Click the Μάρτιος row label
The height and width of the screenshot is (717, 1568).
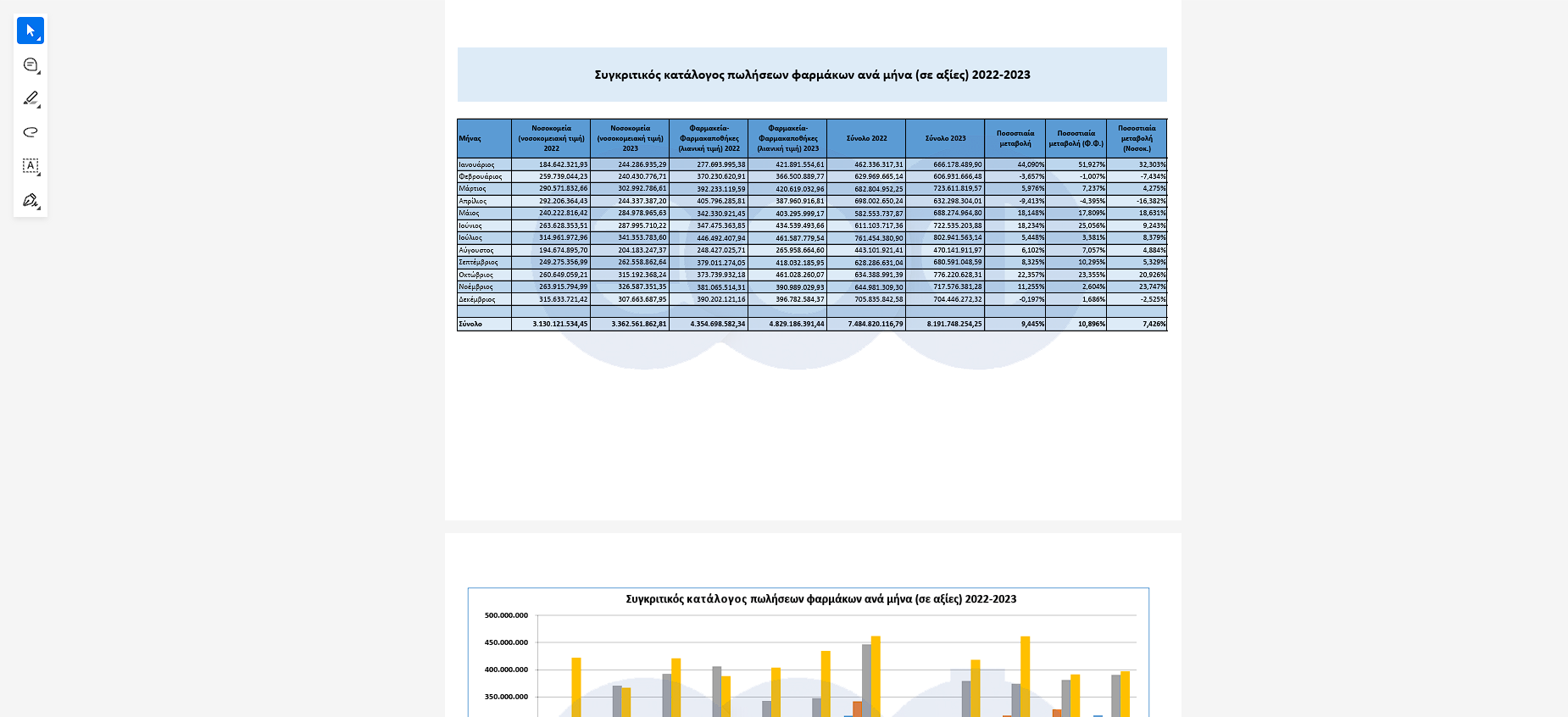[x=472, y=188]
